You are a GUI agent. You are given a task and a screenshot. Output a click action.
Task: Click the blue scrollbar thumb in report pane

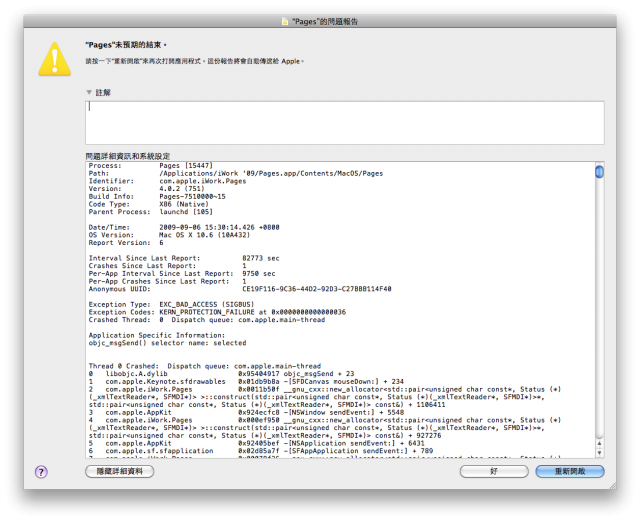pos(599,172)
